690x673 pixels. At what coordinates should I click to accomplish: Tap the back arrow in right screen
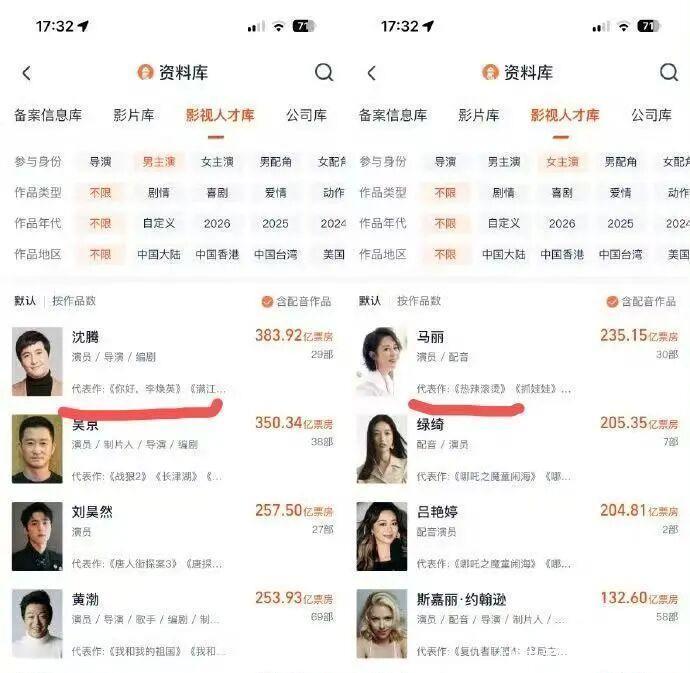tap(372, 73)
